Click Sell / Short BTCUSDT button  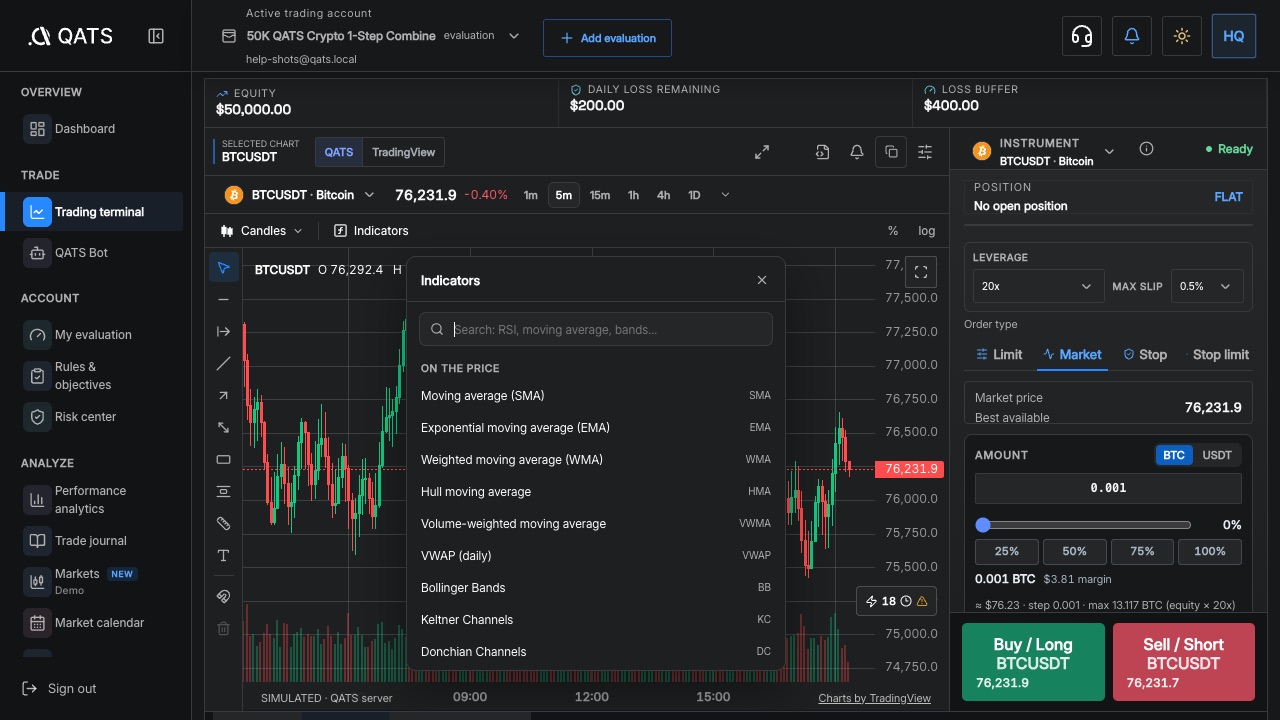tap(1183, 662)
